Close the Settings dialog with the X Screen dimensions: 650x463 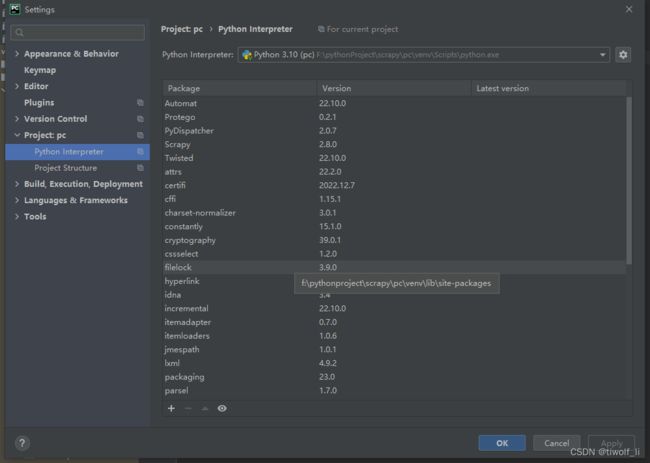coord(629,9)
